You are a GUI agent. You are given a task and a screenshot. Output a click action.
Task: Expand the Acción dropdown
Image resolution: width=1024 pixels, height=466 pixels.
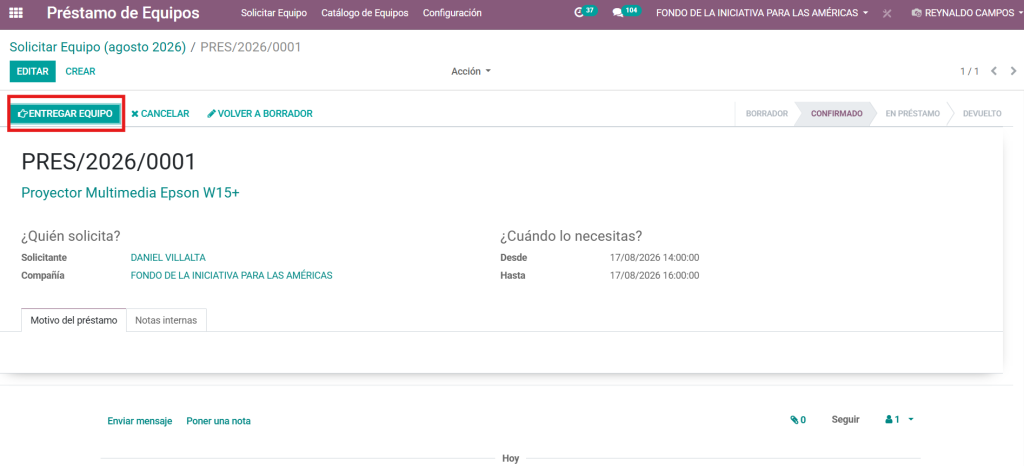471,71
